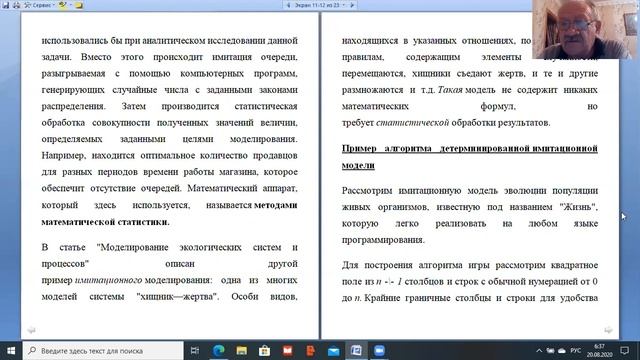Switch to Zoom from the taskbar
The image size is (640, 360).
(380, 351)
